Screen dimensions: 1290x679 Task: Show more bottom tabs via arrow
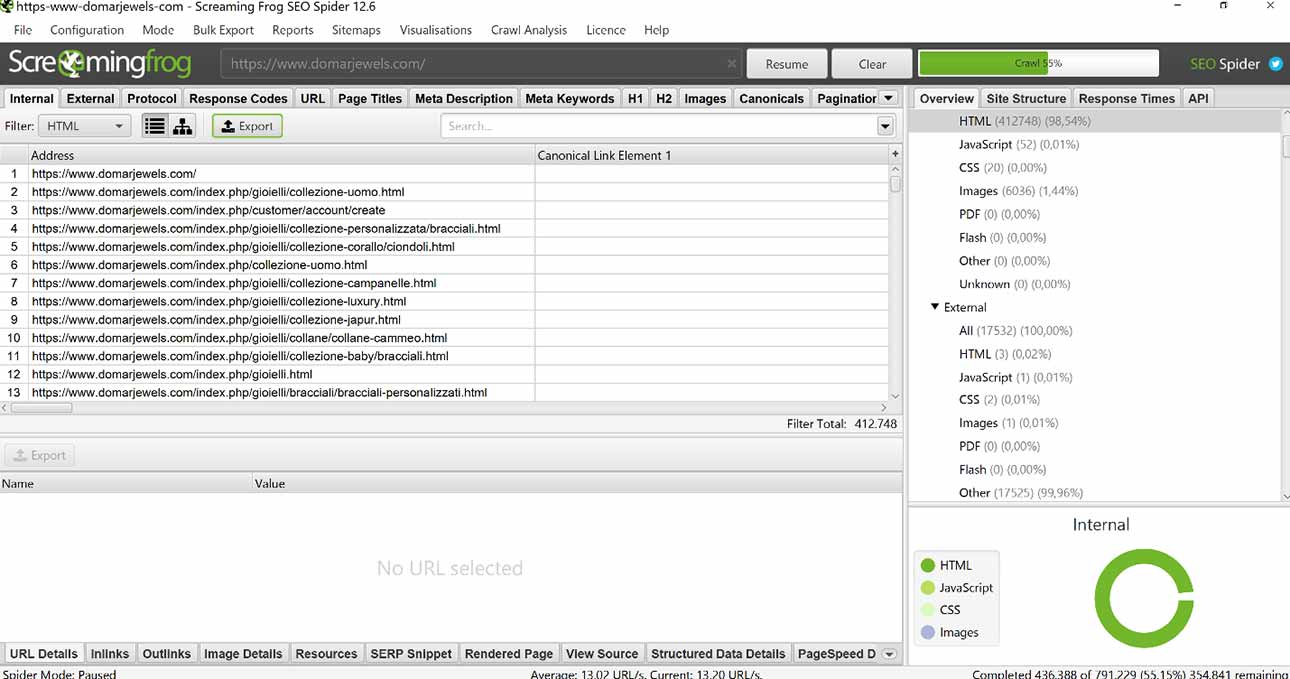[888, 654]
